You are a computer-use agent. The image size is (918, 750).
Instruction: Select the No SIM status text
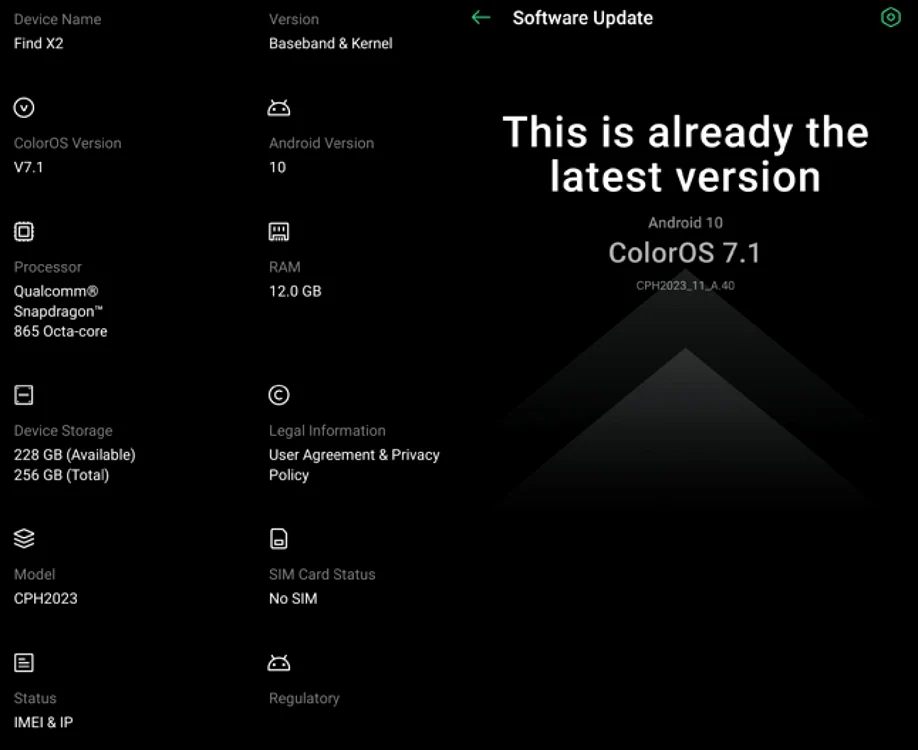(x=293, y=598)
